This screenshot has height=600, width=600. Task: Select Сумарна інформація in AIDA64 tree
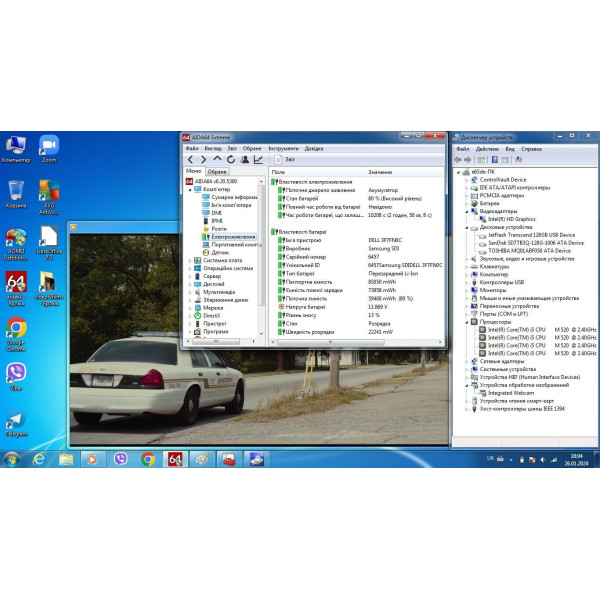click(x=230, y=197)
